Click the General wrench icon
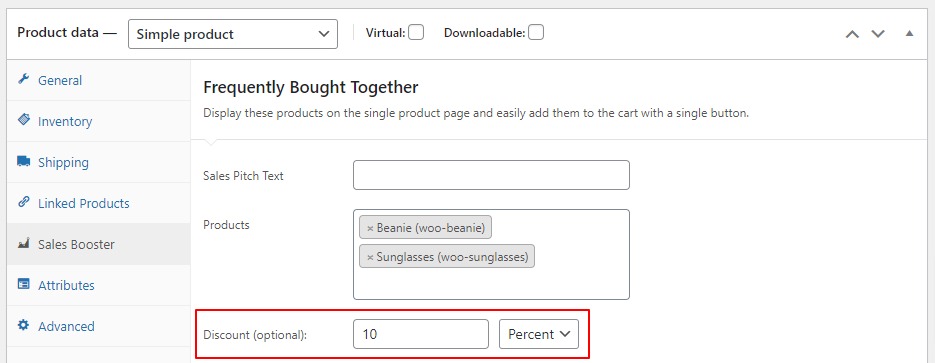This screenshot has height=363, width=935. pyautogui.click(x=24, y=79)
